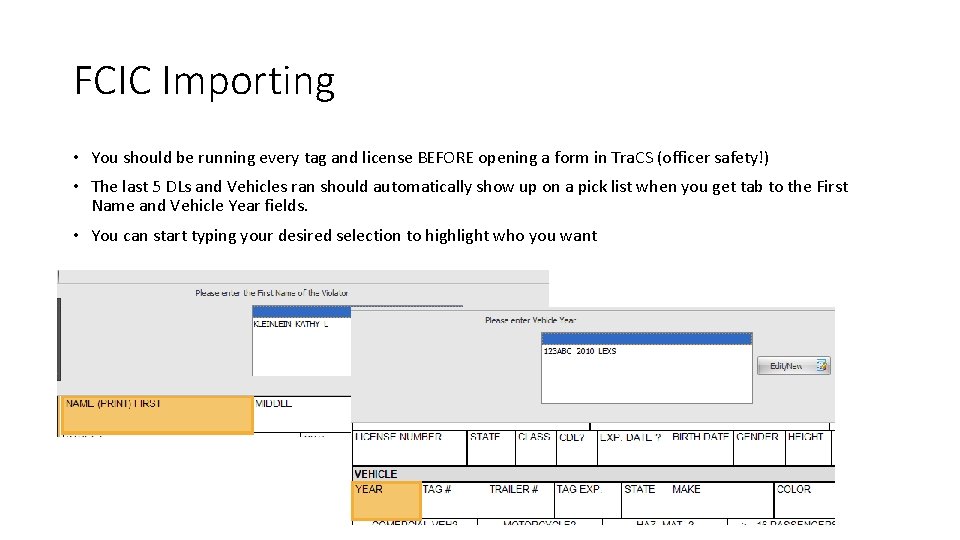Click the icon on the Edit/New button
This screenshot has width=960, height=540.
coord(821,366)
